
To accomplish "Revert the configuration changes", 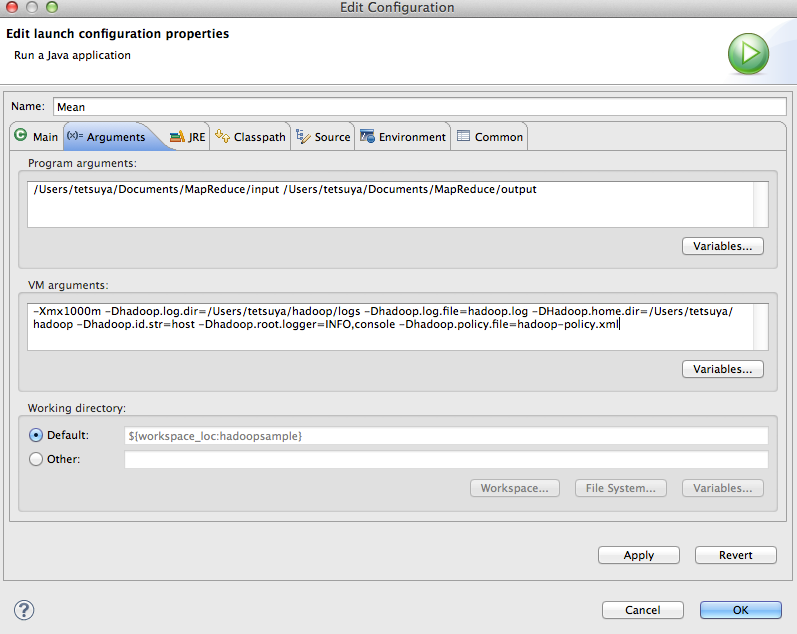I will tap(735, 555).
